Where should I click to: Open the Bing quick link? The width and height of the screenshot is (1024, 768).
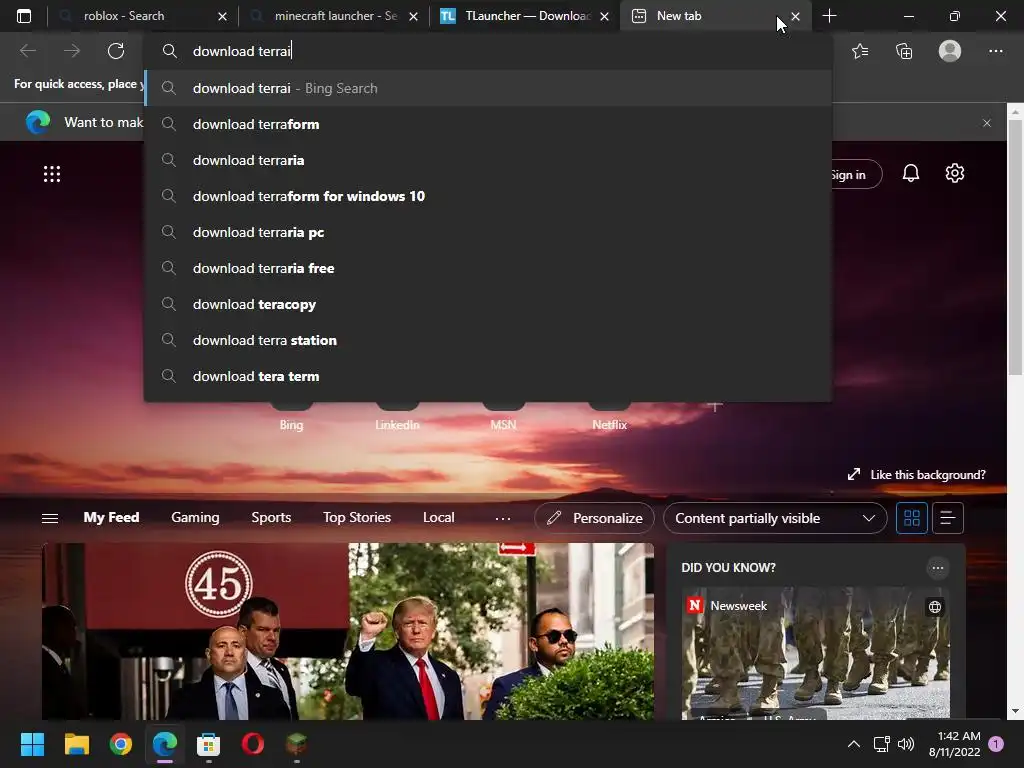pyautogui.click(x=291, y=417)
